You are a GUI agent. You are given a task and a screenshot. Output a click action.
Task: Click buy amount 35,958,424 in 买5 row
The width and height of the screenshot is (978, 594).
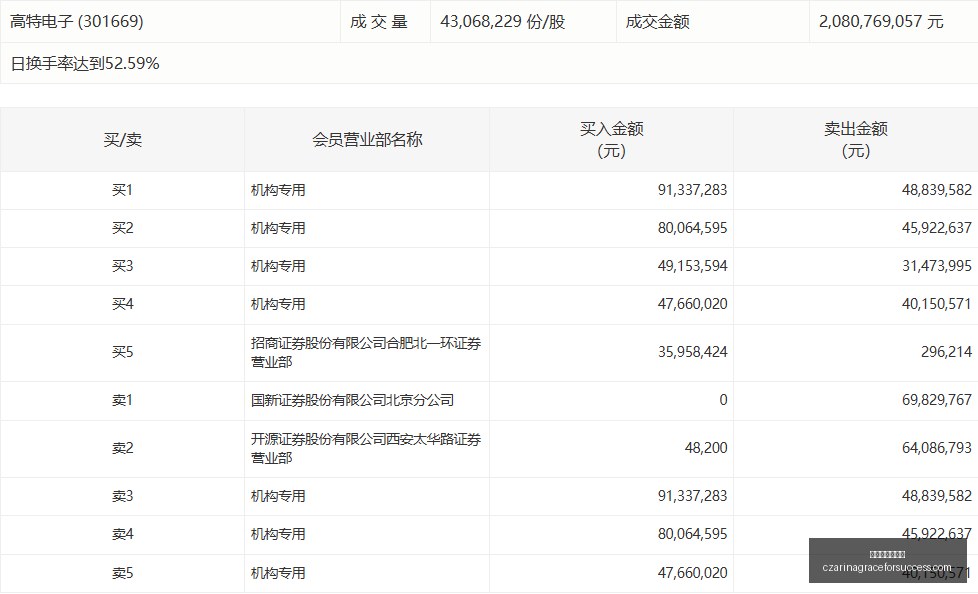click(692, 352)
